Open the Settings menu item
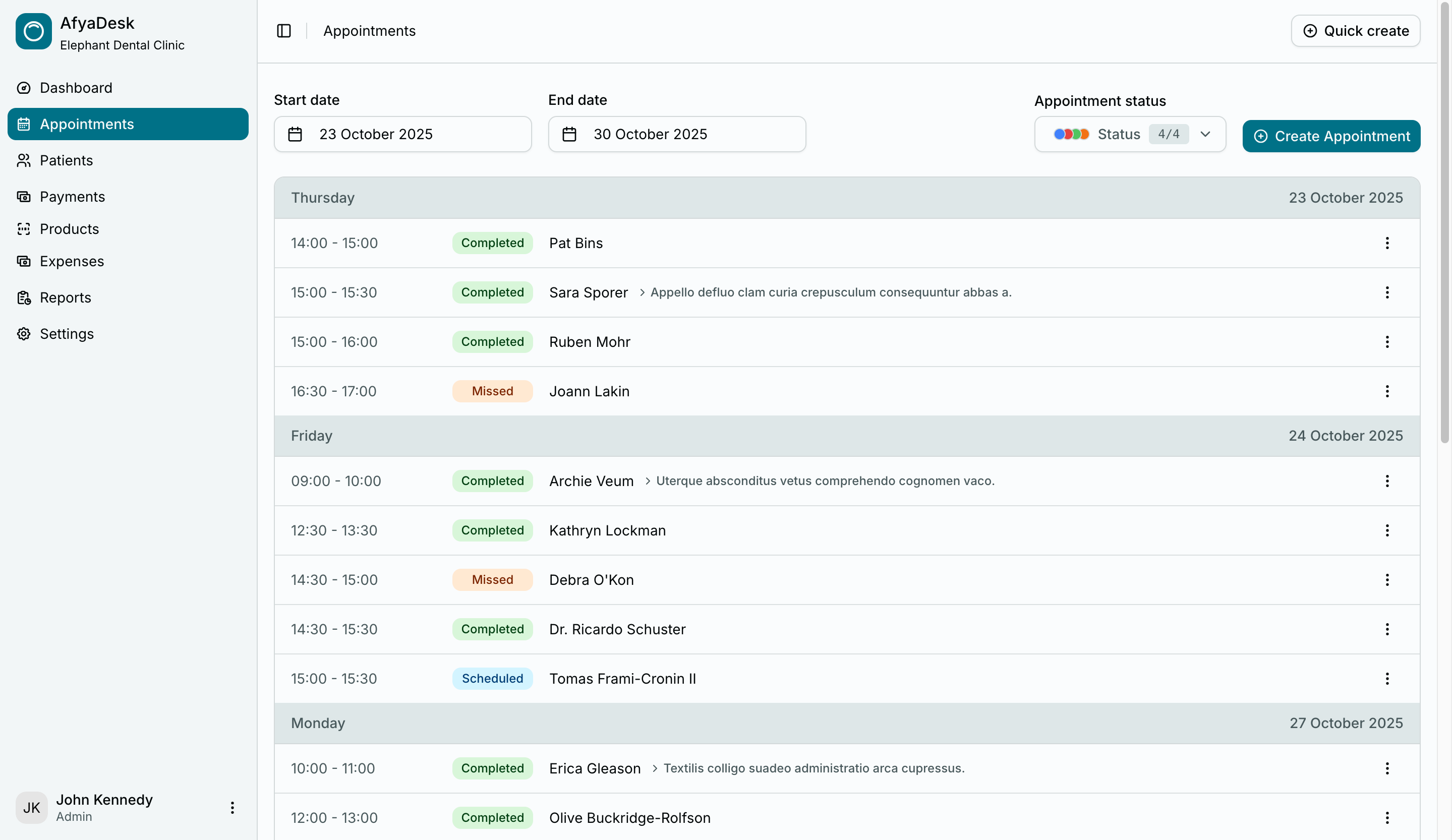 (66, 334)
